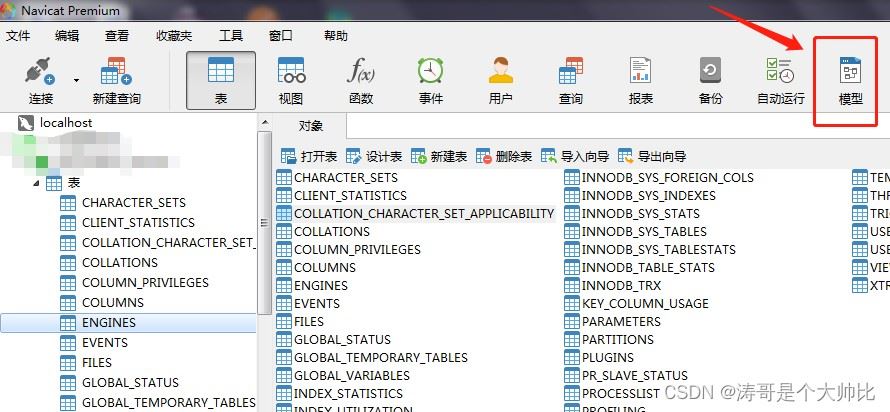Select INNODB_SYS_INDEXES table icon
Screen dimensions: 890x412
click(572, 195)
